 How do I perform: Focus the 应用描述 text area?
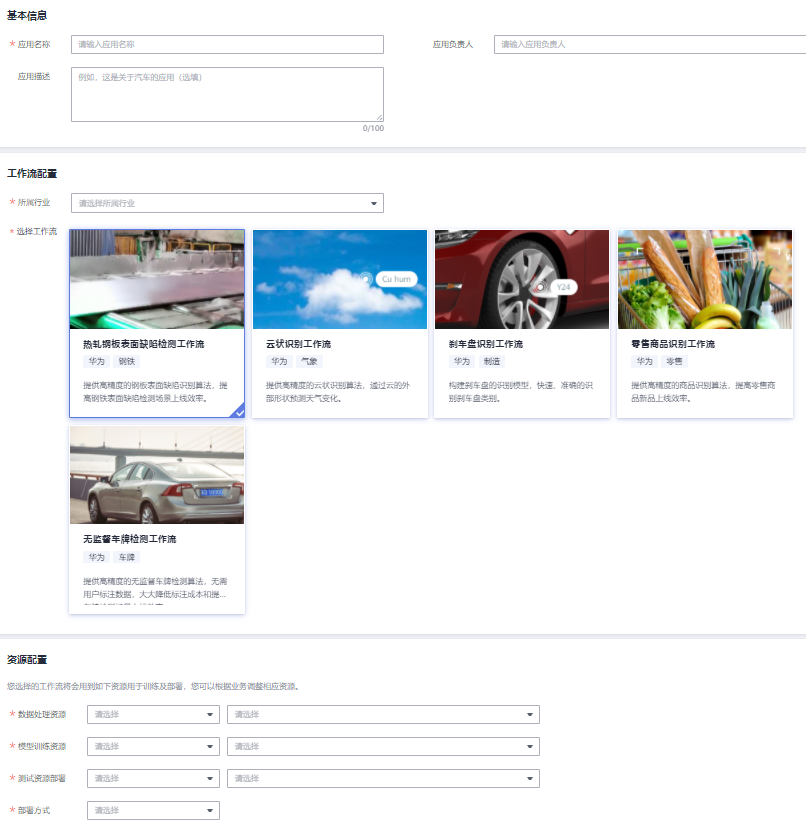click(x=227, y=95)
